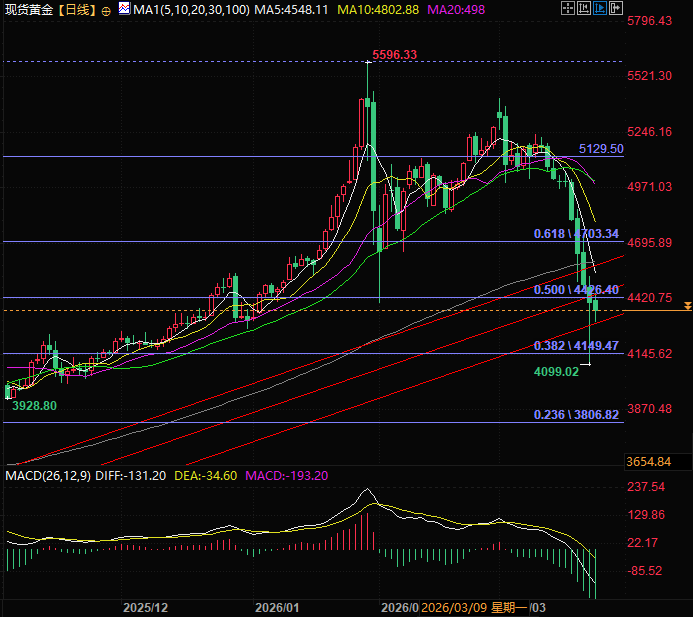Click the 4971.03 price axis value

point(649,187)
